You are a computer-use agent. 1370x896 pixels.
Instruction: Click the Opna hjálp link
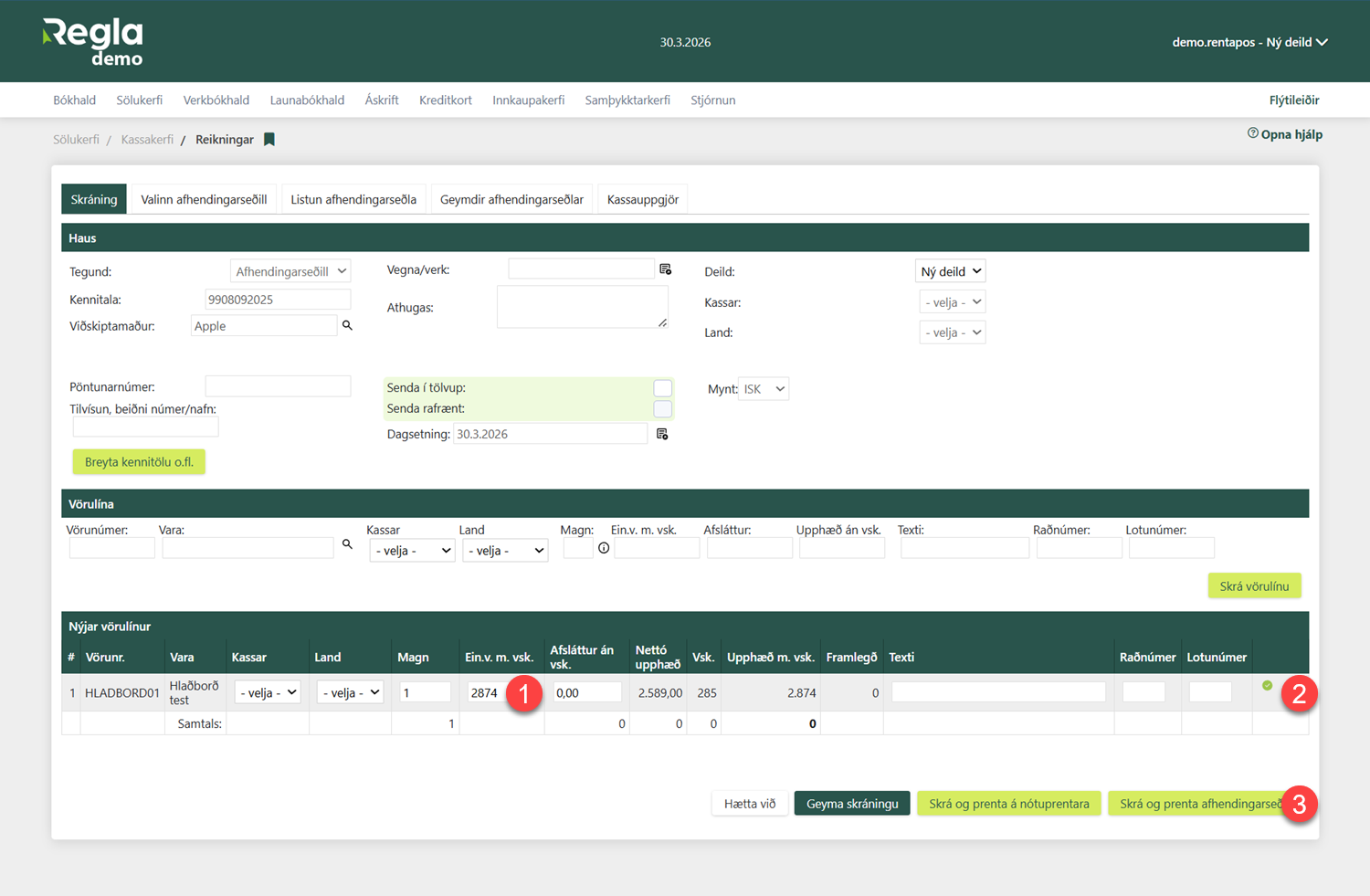coord(1285,134)
